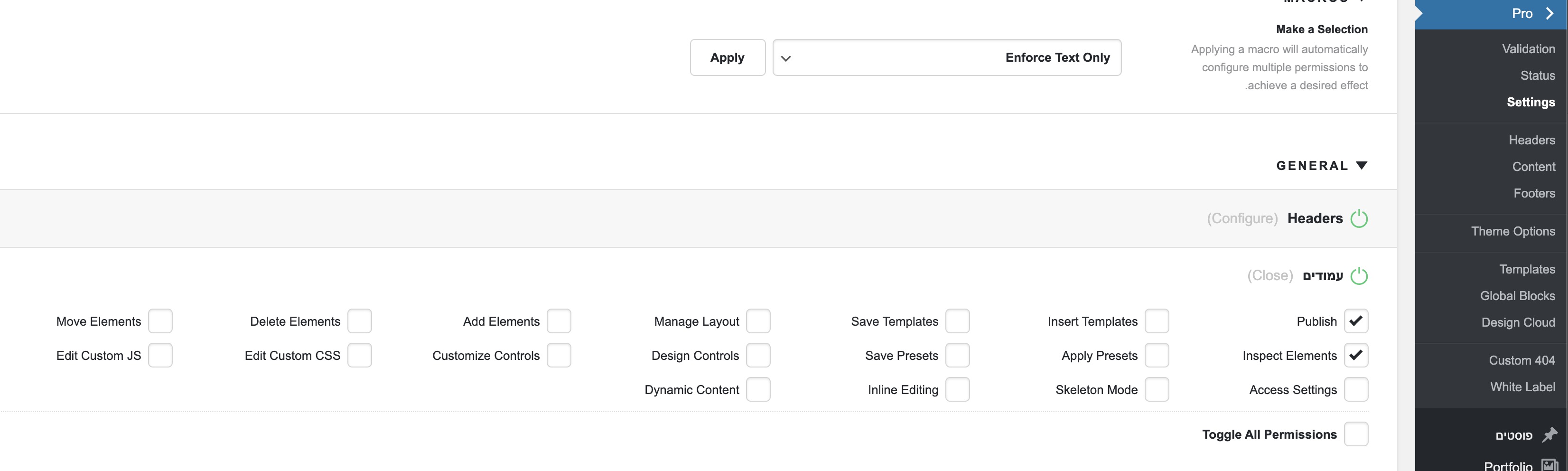Viewport: 1568px width, 471px height.
Task: Toggle the Headers power icon
Action: [1359, 218]
